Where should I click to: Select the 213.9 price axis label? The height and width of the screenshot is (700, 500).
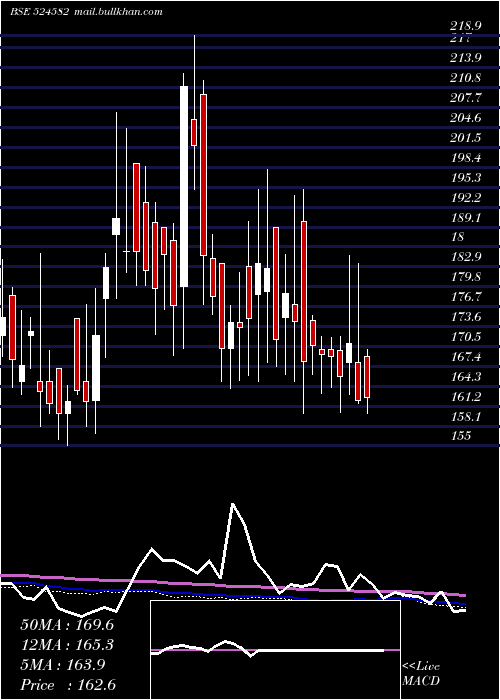point(466,58)
